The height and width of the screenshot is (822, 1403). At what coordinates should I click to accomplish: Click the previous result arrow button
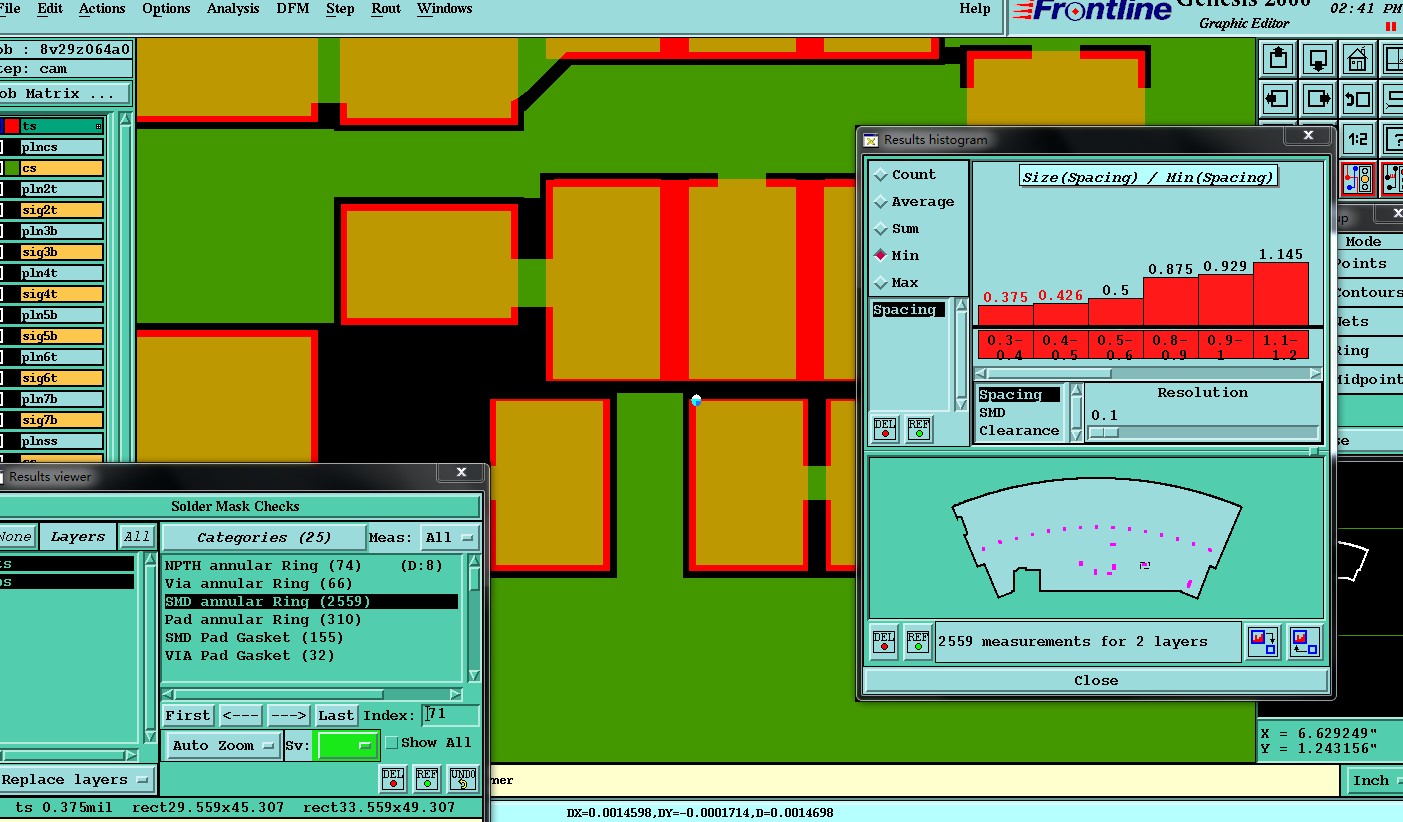click(240, 715)
